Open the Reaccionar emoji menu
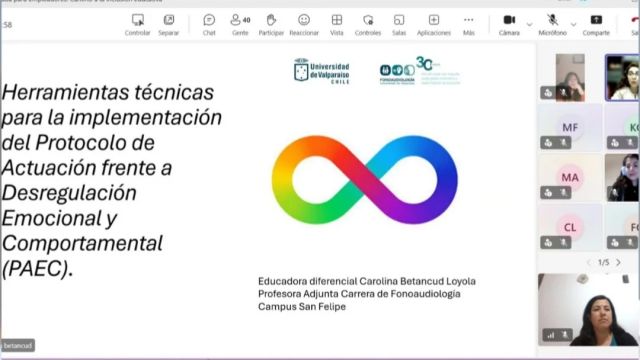 [304, 24]
